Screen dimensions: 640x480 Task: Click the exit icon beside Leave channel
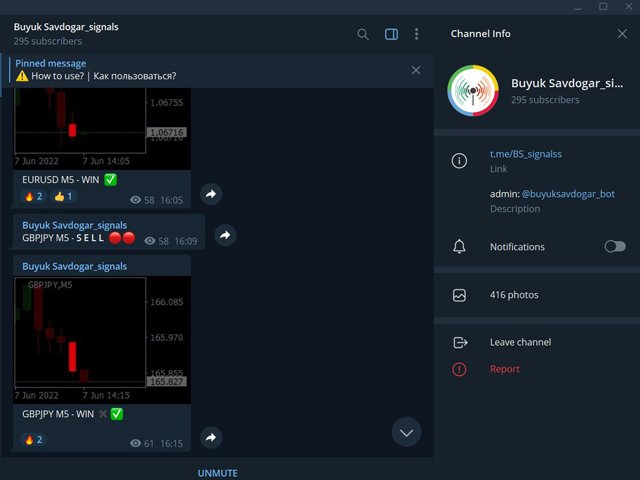[460, 342]
